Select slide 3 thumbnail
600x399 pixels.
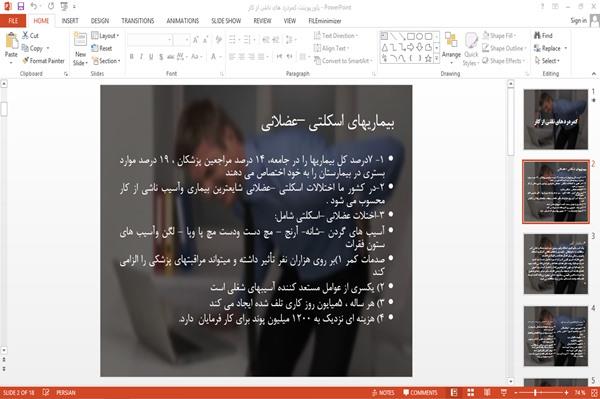[556, 264]
